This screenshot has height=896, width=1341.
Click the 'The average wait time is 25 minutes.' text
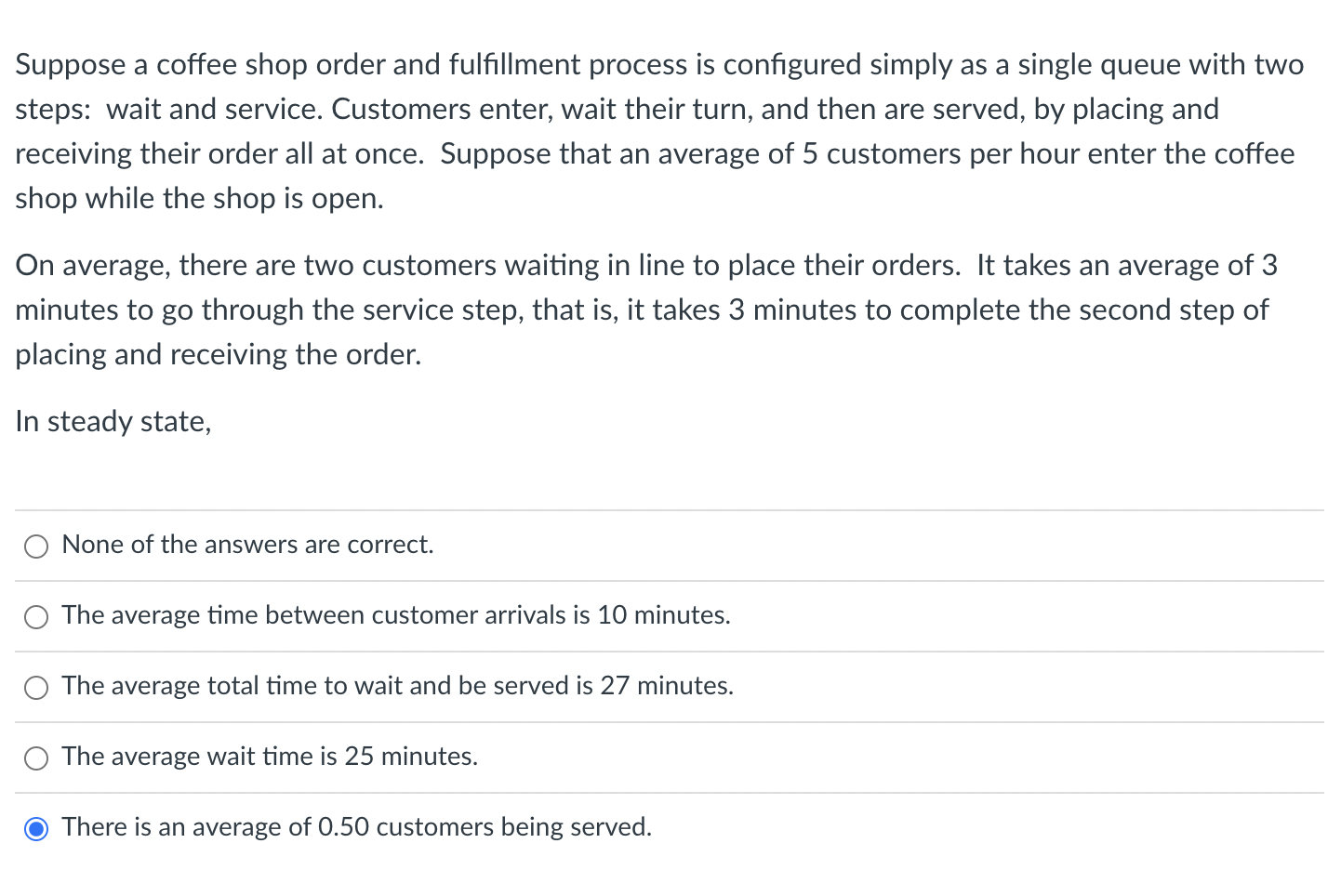(x=270, y=757)
